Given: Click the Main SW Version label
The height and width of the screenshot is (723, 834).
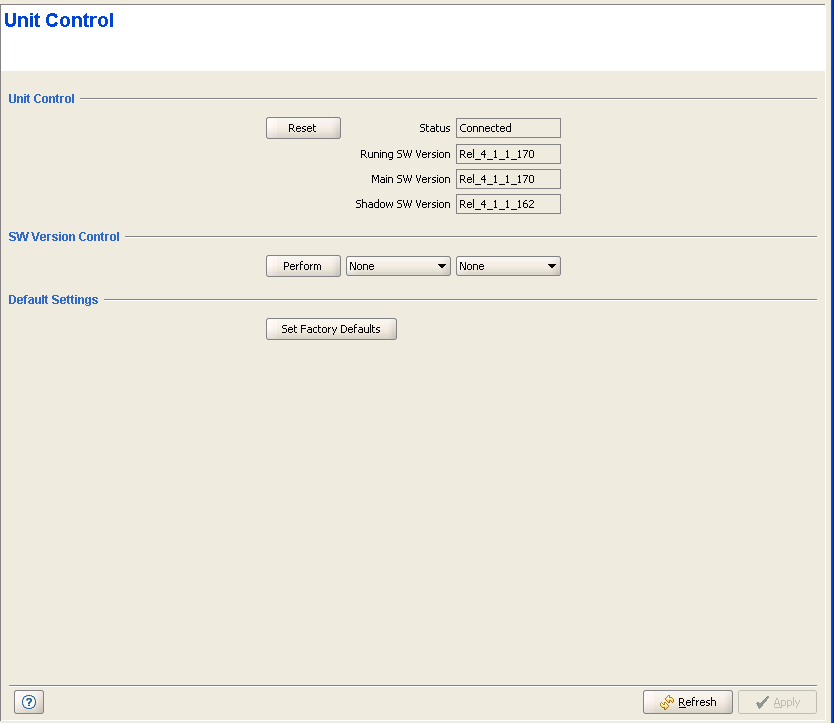Looking at the screenshot, I should pos(410,179).
